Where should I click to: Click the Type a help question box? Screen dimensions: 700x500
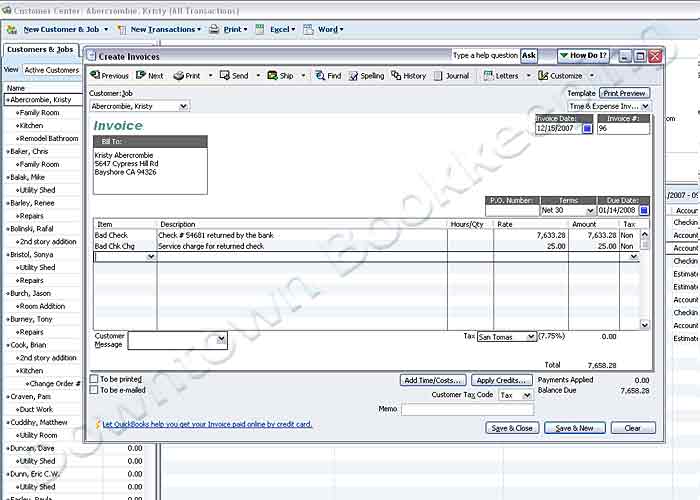pos(485,55)
